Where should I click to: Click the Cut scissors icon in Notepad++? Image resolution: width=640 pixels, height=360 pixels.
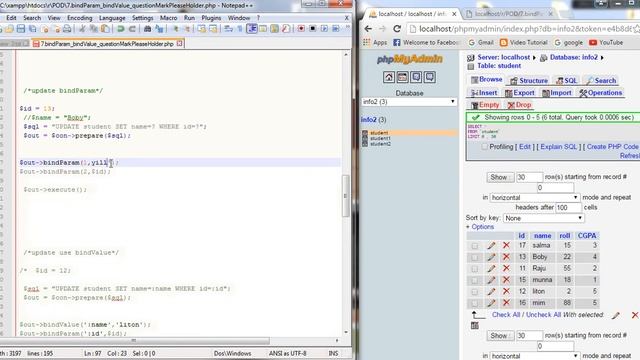[x=82, y=29]
